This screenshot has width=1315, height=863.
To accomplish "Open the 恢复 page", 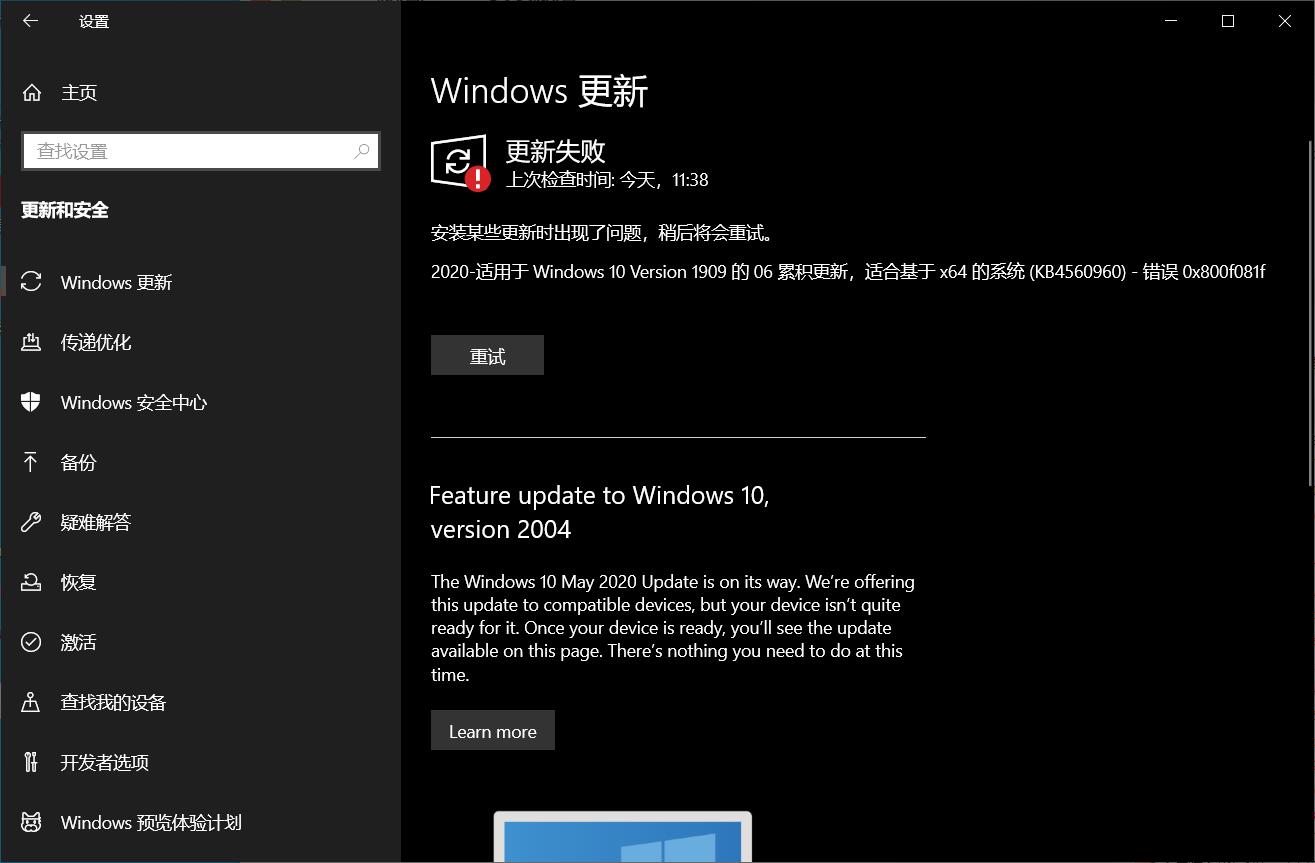I will click(200, 582).
